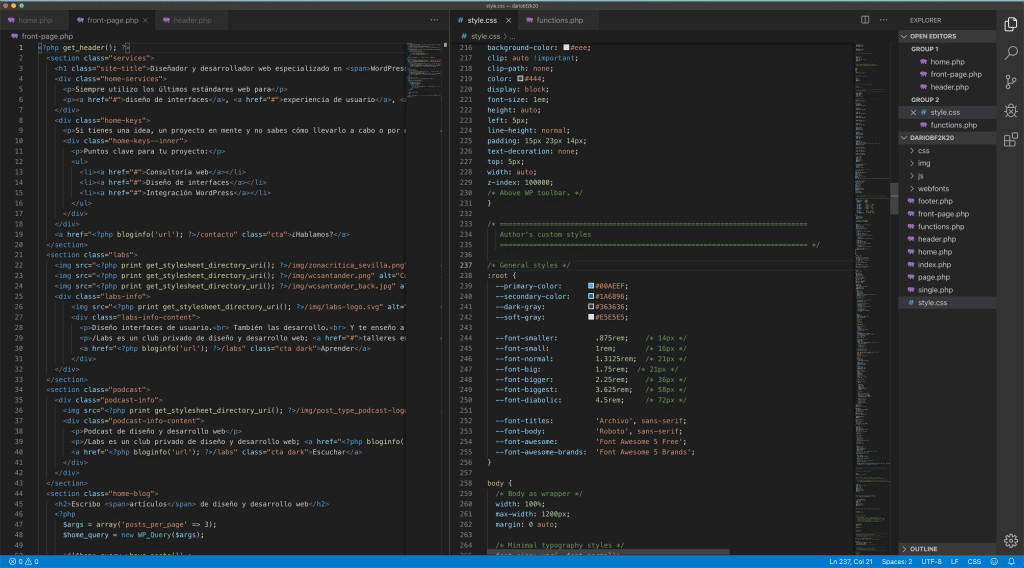Click line number 237 in style.css
Image resolution: width=1024 pixels, height=568 pixels.
(466, 266)
